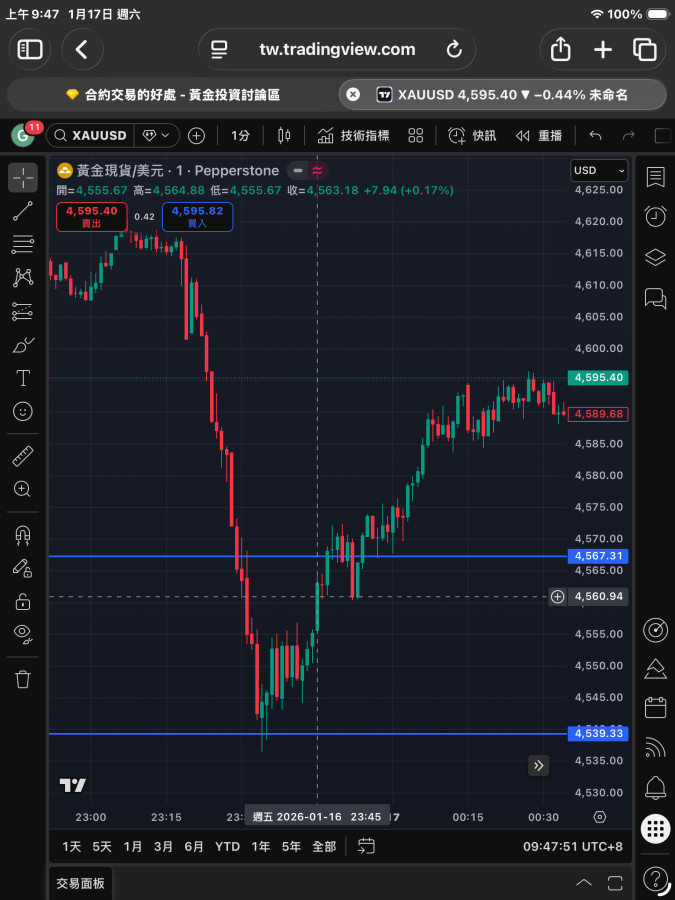Toggle lock all drawings

pos(23,601)
